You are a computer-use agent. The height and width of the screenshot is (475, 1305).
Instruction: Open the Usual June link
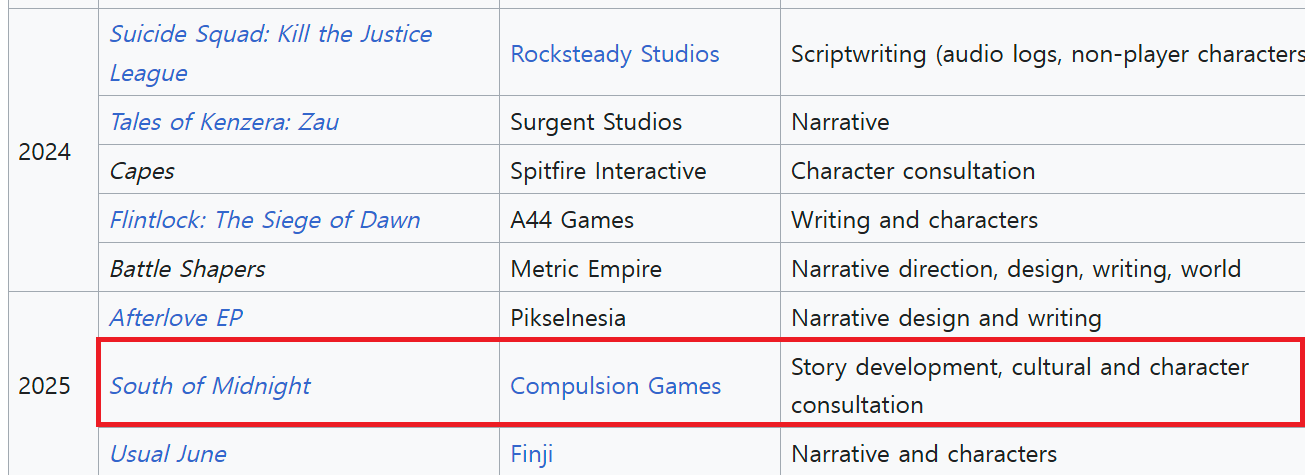(x=168, y=453)
